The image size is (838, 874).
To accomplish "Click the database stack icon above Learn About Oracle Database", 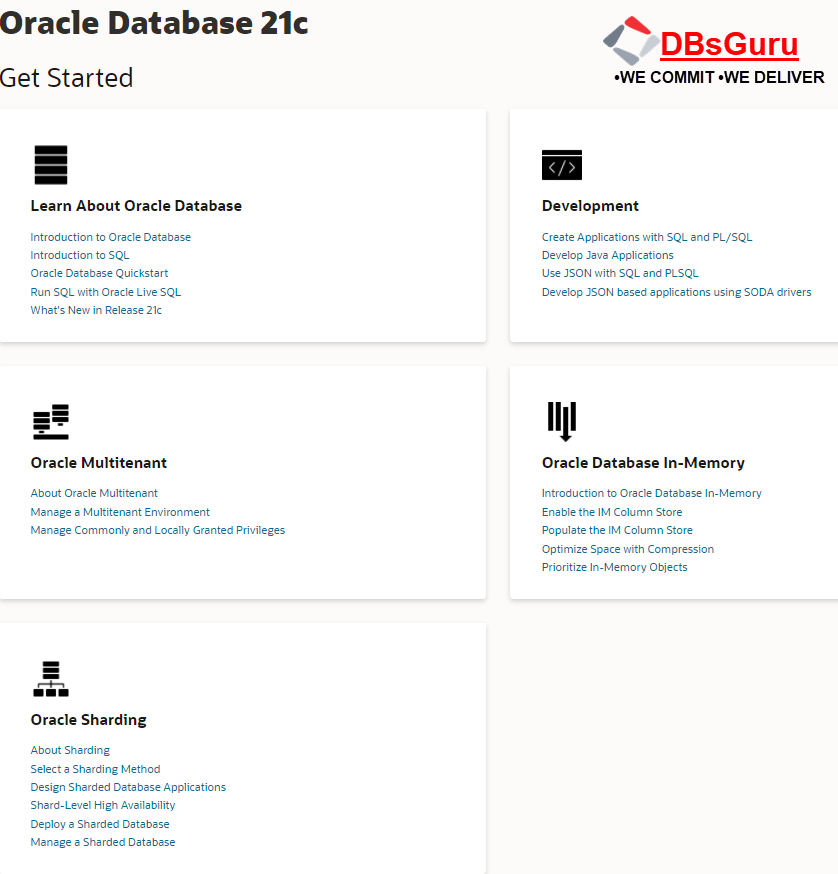I will tap(50, 165).
